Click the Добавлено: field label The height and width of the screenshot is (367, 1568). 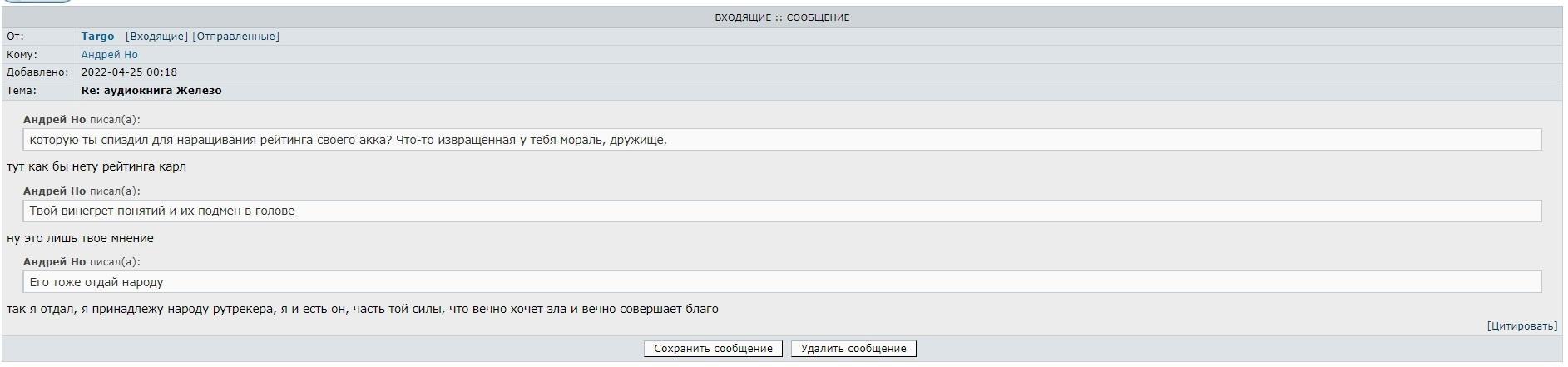[x=37, y=72]
